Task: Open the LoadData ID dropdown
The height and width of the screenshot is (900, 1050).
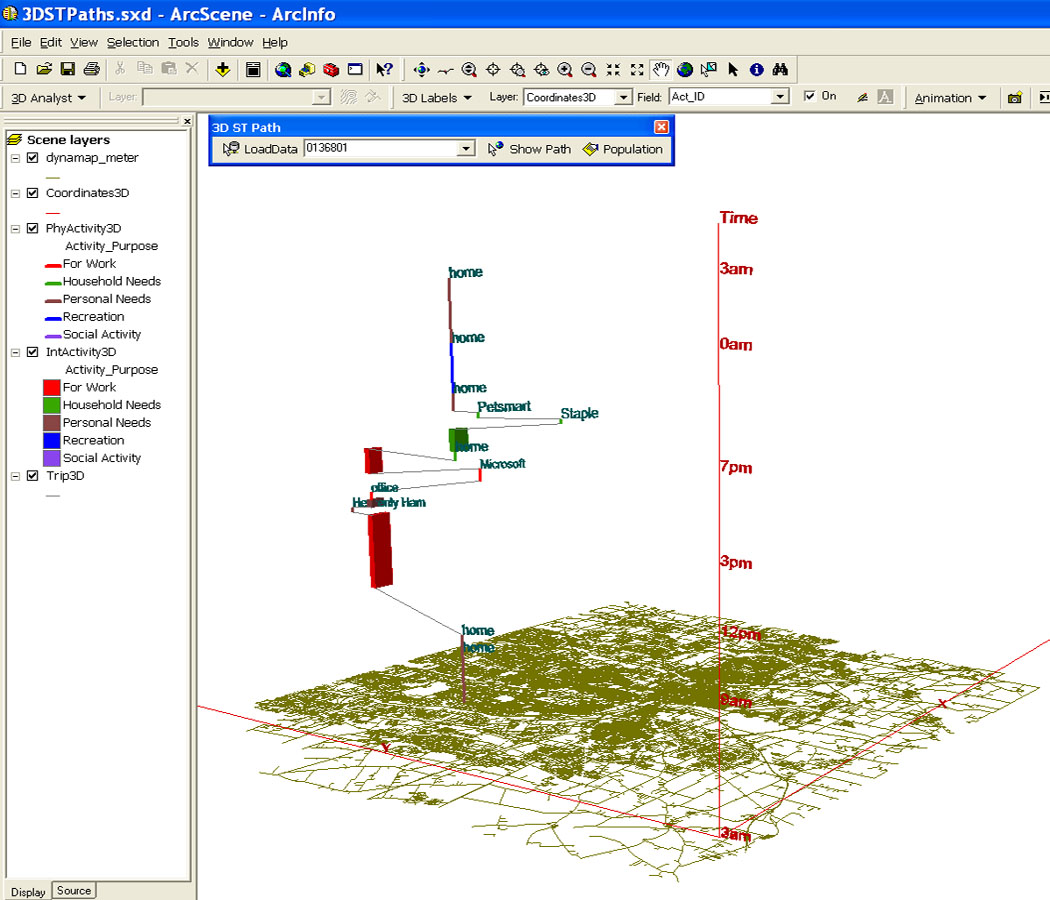Action: (x=465, y=149)
